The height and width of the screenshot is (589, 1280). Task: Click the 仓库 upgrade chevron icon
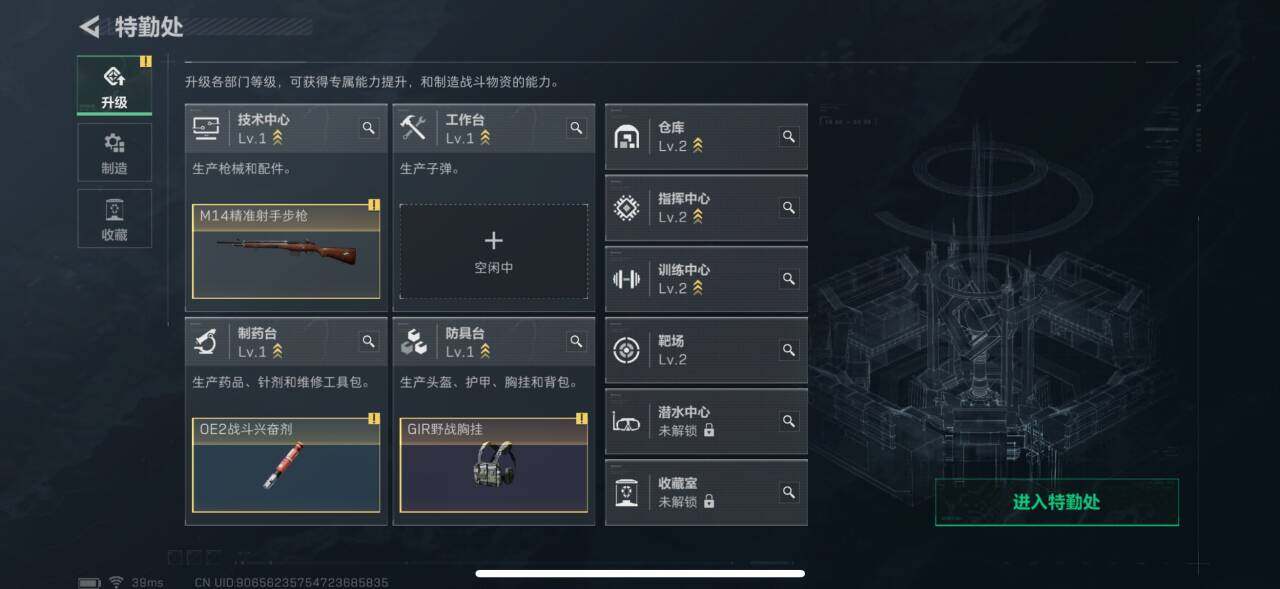698,146
